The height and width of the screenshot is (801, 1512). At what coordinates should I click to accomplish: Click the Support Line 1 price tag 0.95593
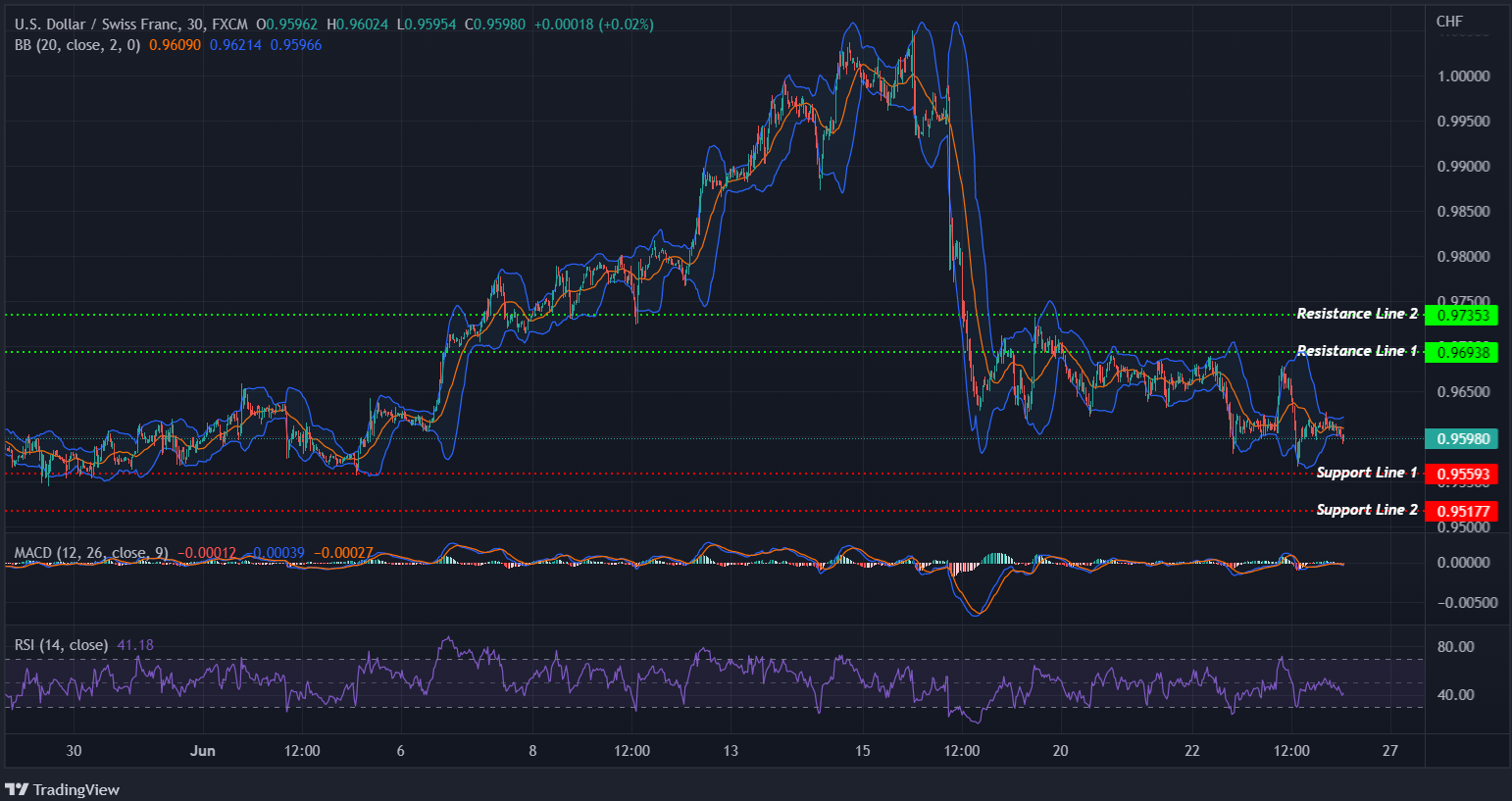(x=1462, y=474)
